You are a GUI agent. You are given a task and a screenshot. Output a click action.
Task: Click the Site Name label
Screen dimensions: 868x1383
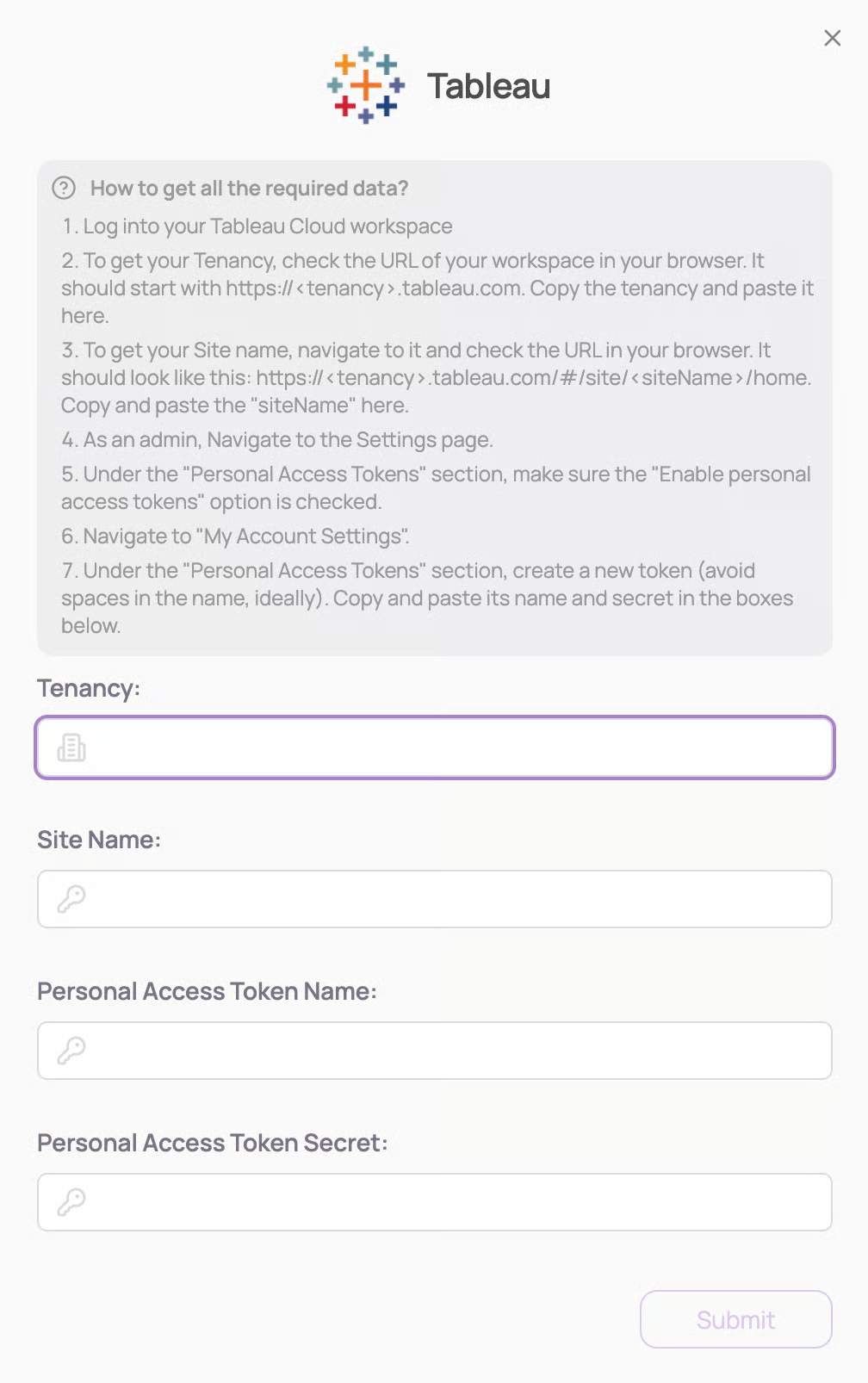coord(99,840)
